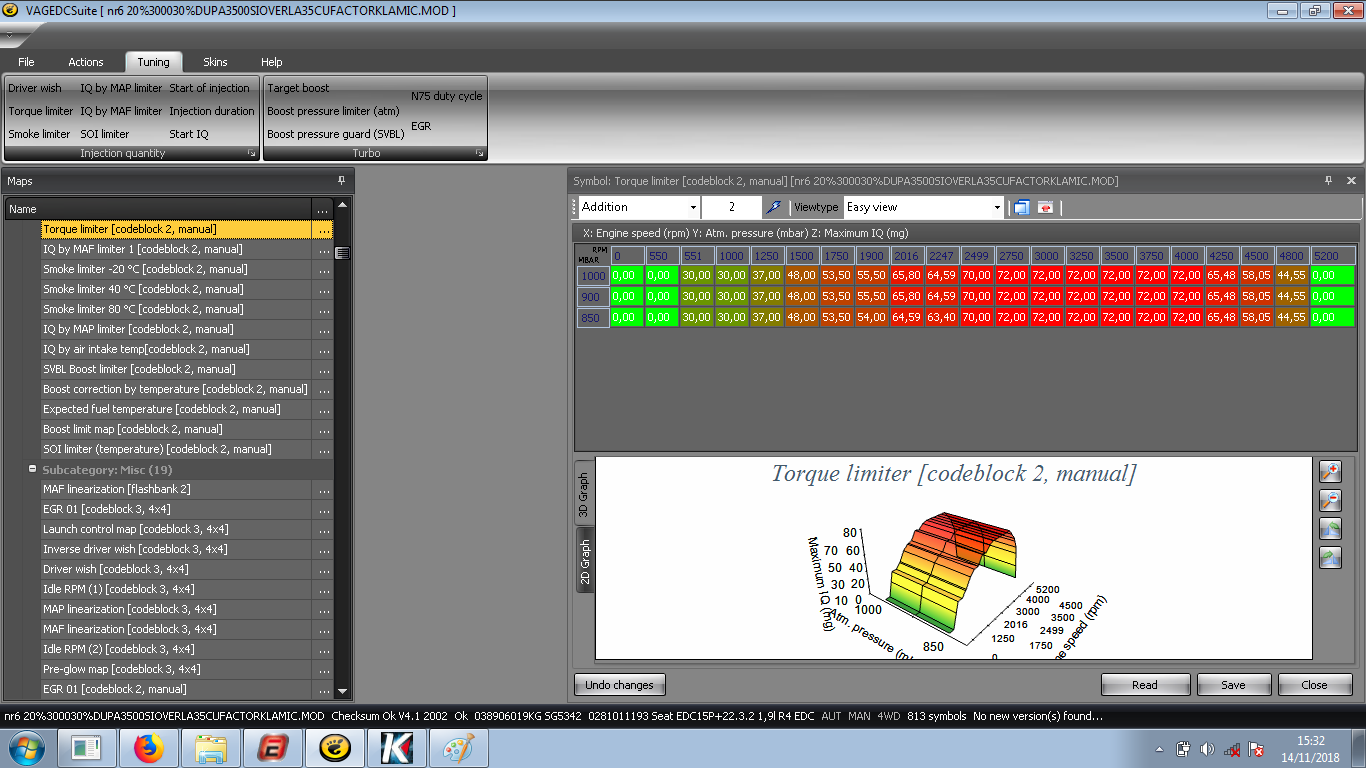Screen dimensions: 1366x768
Task: Click the red-dot camera toolbar icon
Action: [1045, 207]
